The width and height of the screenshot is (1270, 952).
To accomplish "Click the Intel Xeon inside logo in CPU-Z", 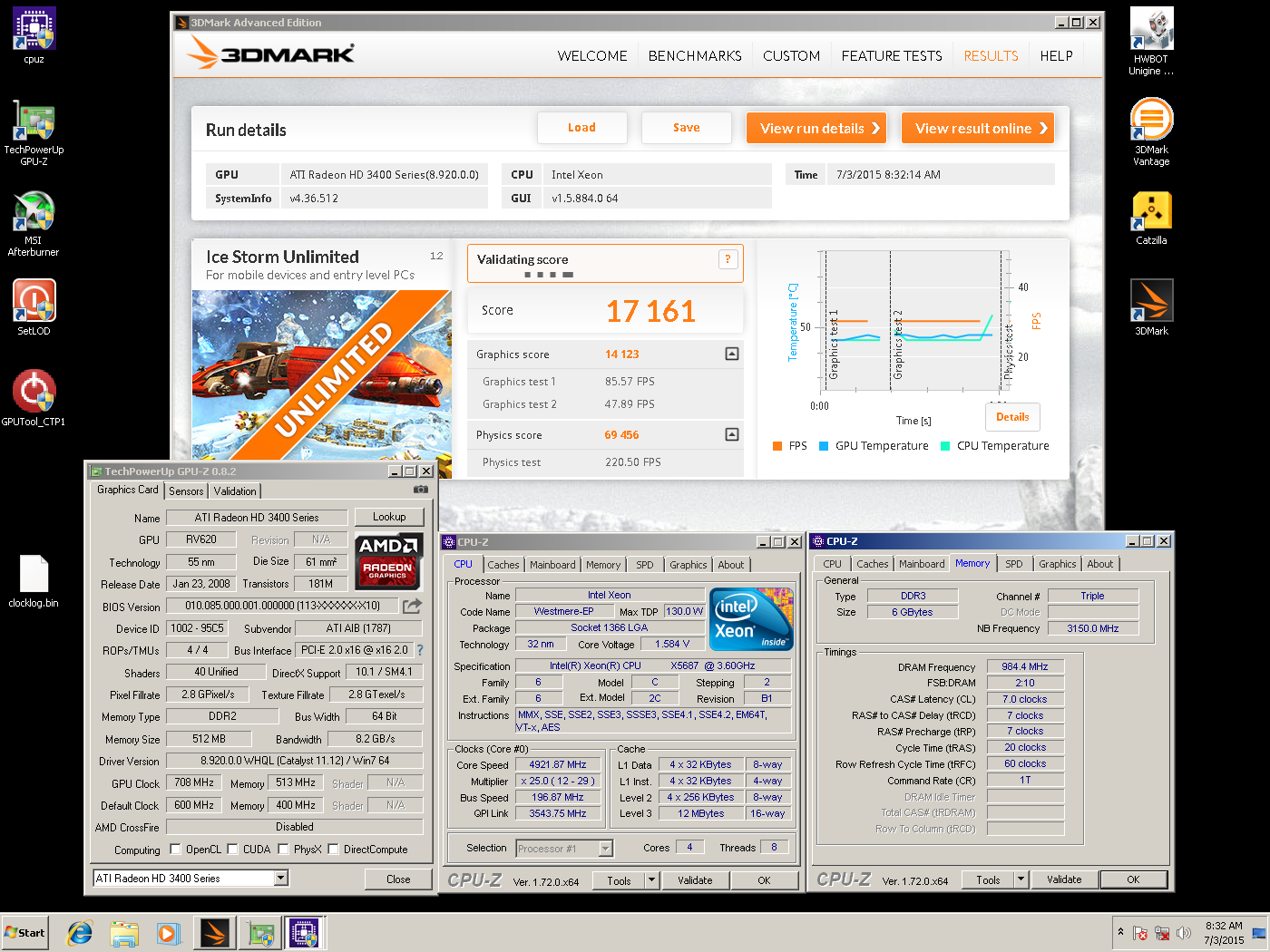I will (x=751, y=620).
